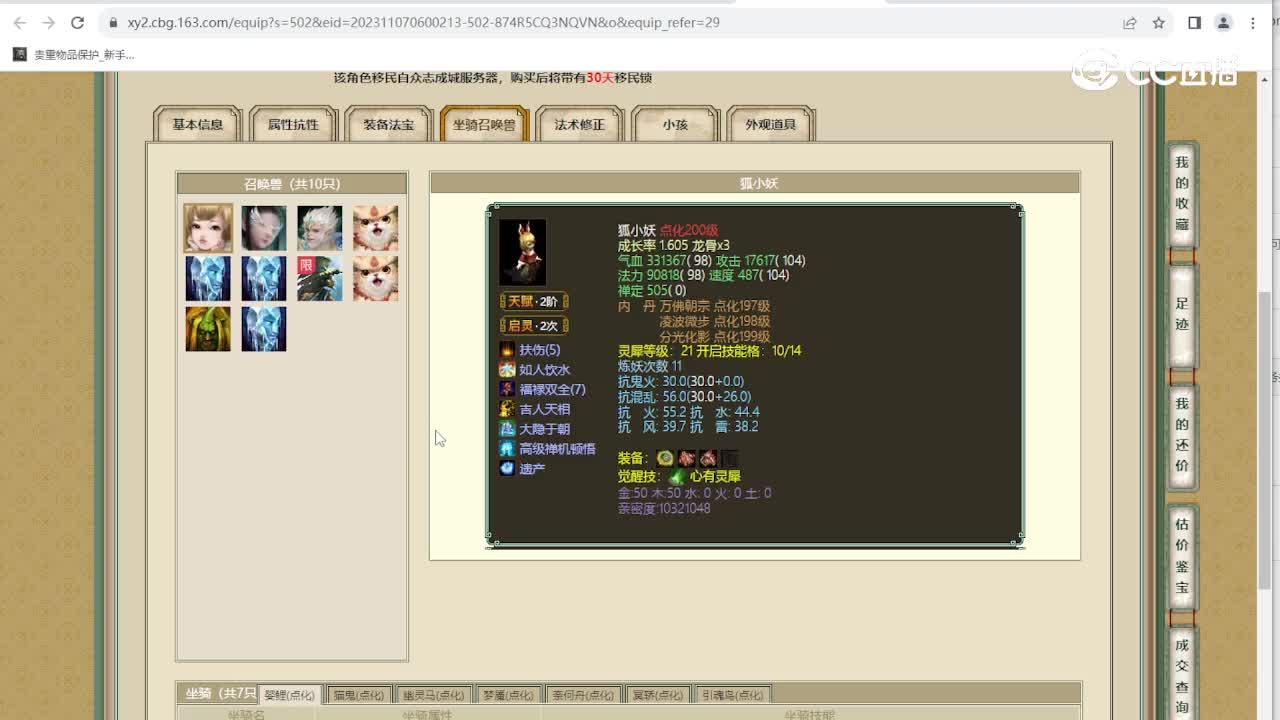Click the 扶伤(5) skill flame icon
Image resolution: width=1280 pixels, height=720 pixels.
(507, 350)
